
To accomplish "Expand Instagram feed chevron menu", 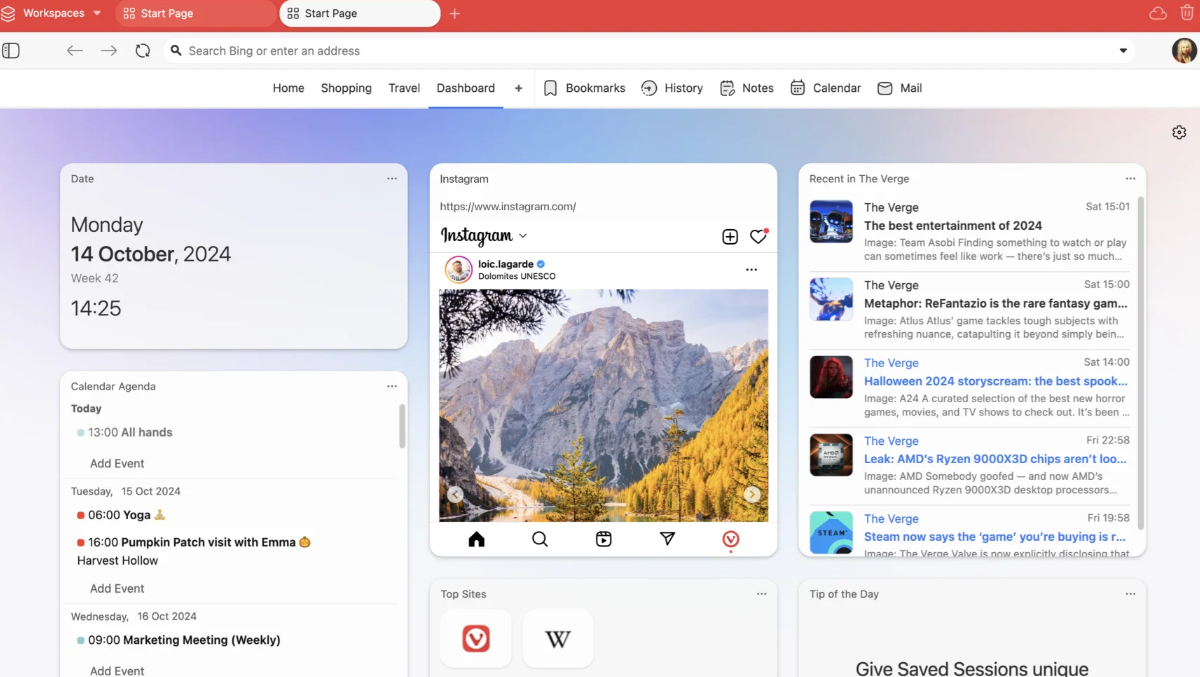I will (523, 236).
